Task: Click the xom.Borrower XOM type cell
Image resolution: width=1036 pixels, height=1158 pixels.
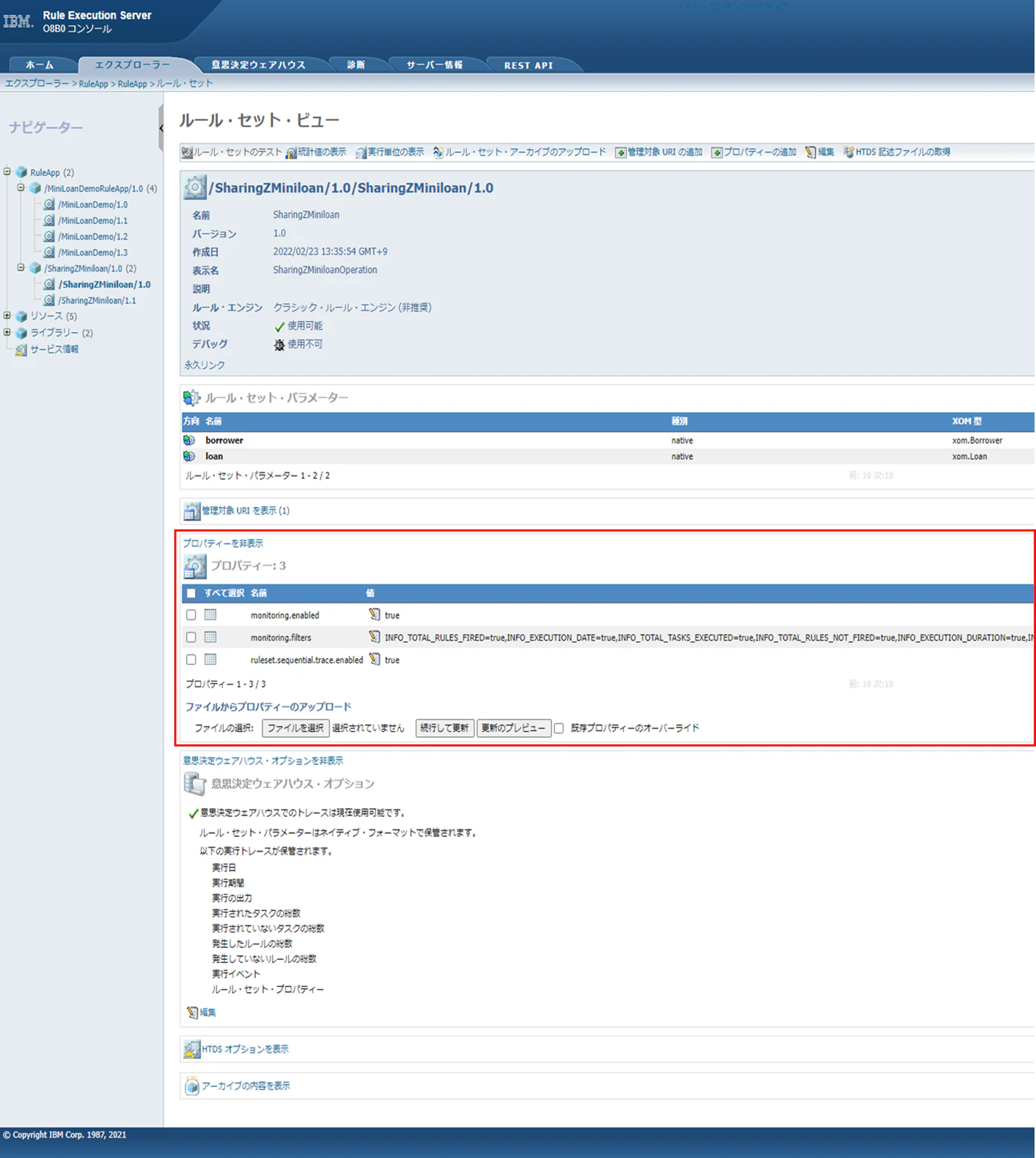Action: click(977, 440)
